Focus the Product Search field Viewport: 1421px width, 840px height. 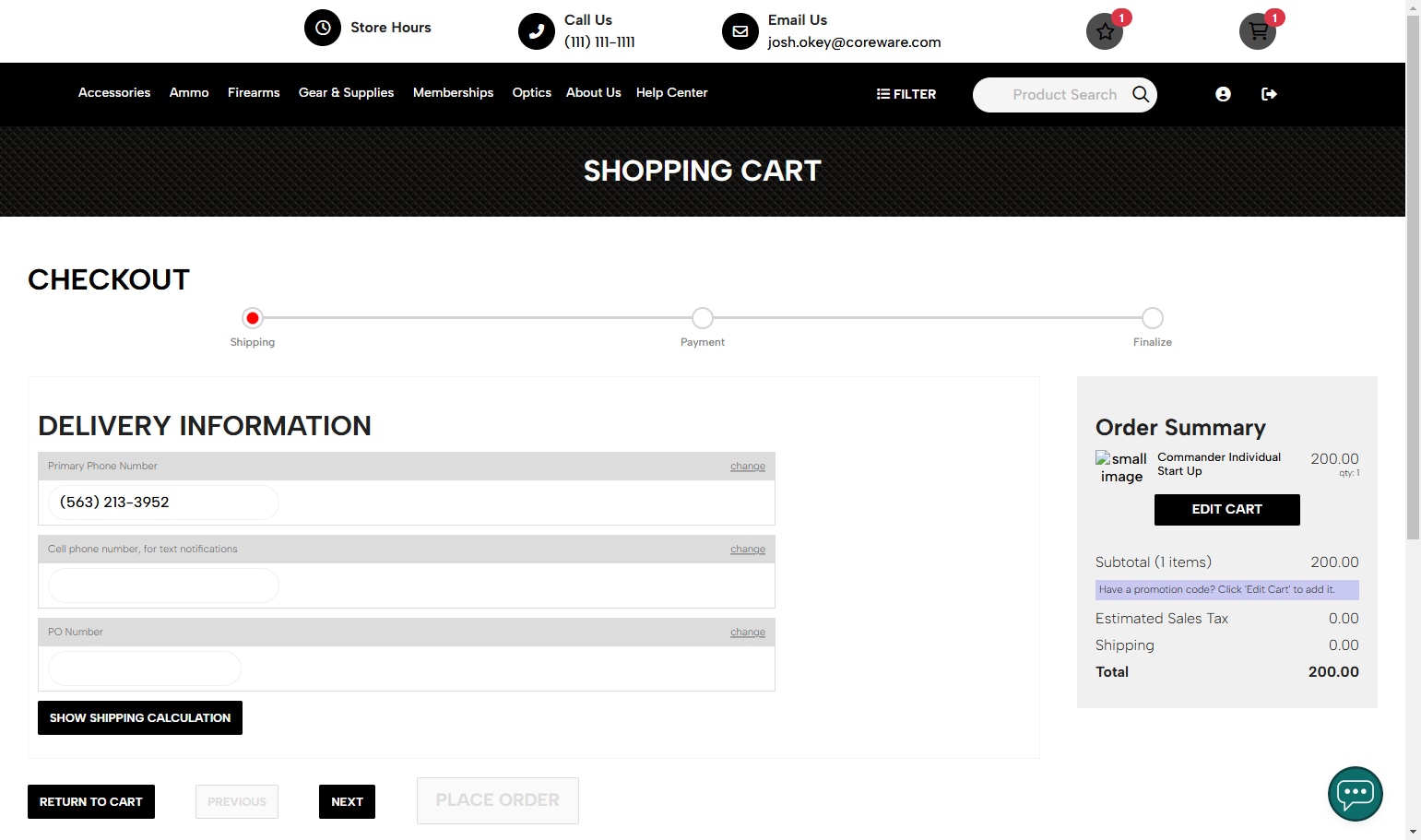coord(1064,95)
